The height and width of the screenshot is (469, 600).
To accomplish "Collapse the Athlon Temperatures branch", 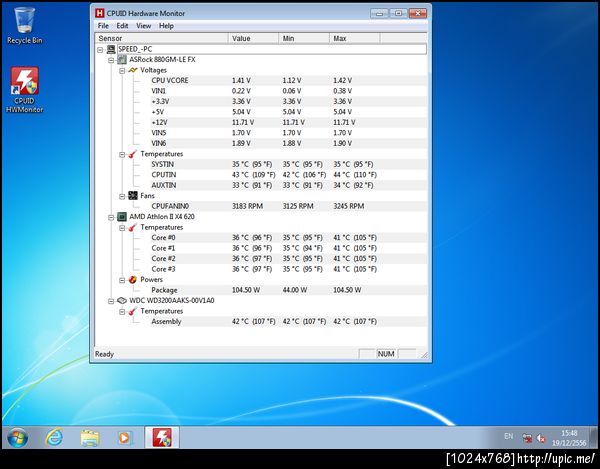I will (122, 228).
